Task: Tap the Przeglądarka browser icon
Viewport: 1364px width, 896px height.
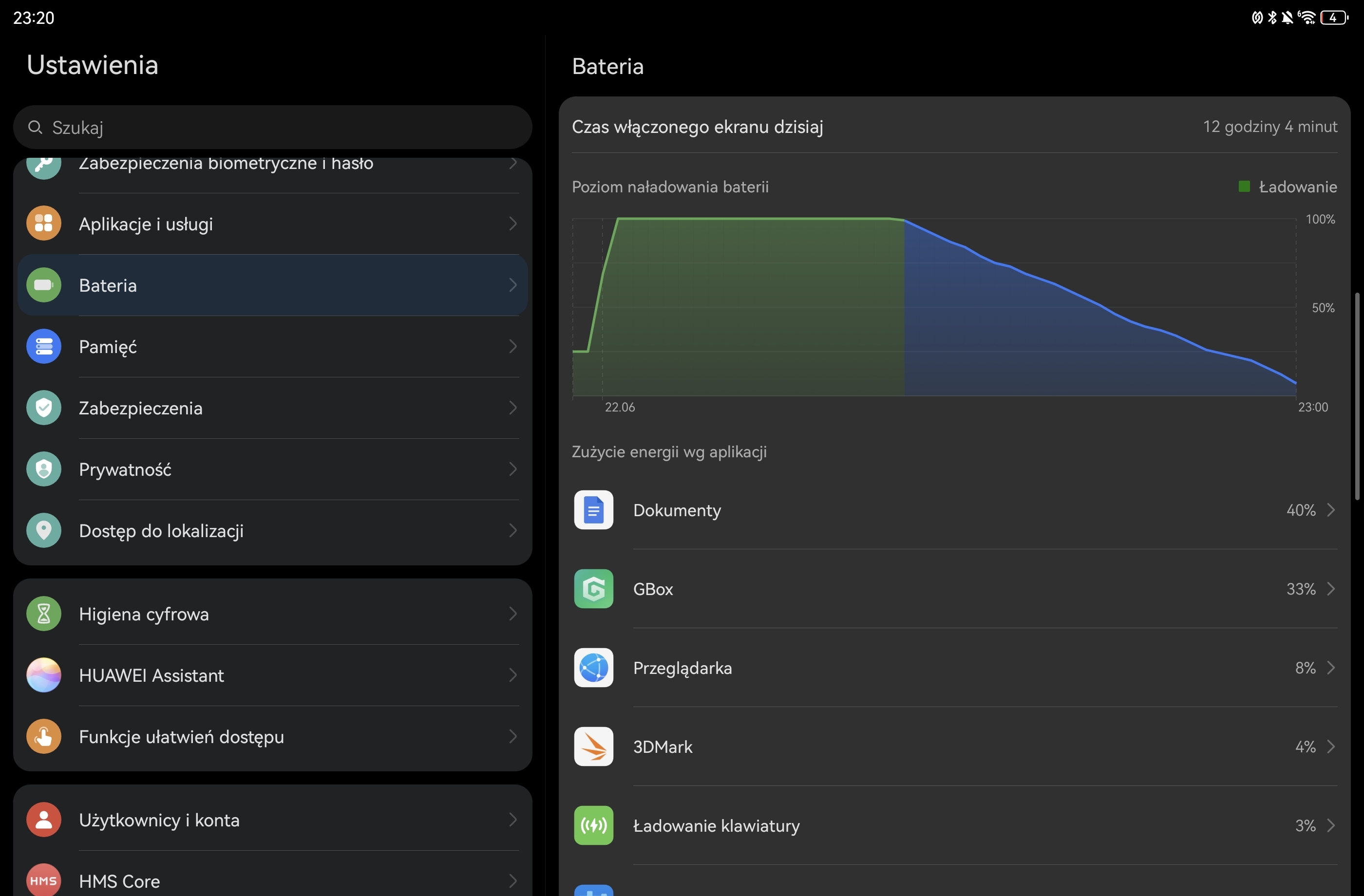Action: (x=593, y=668)
